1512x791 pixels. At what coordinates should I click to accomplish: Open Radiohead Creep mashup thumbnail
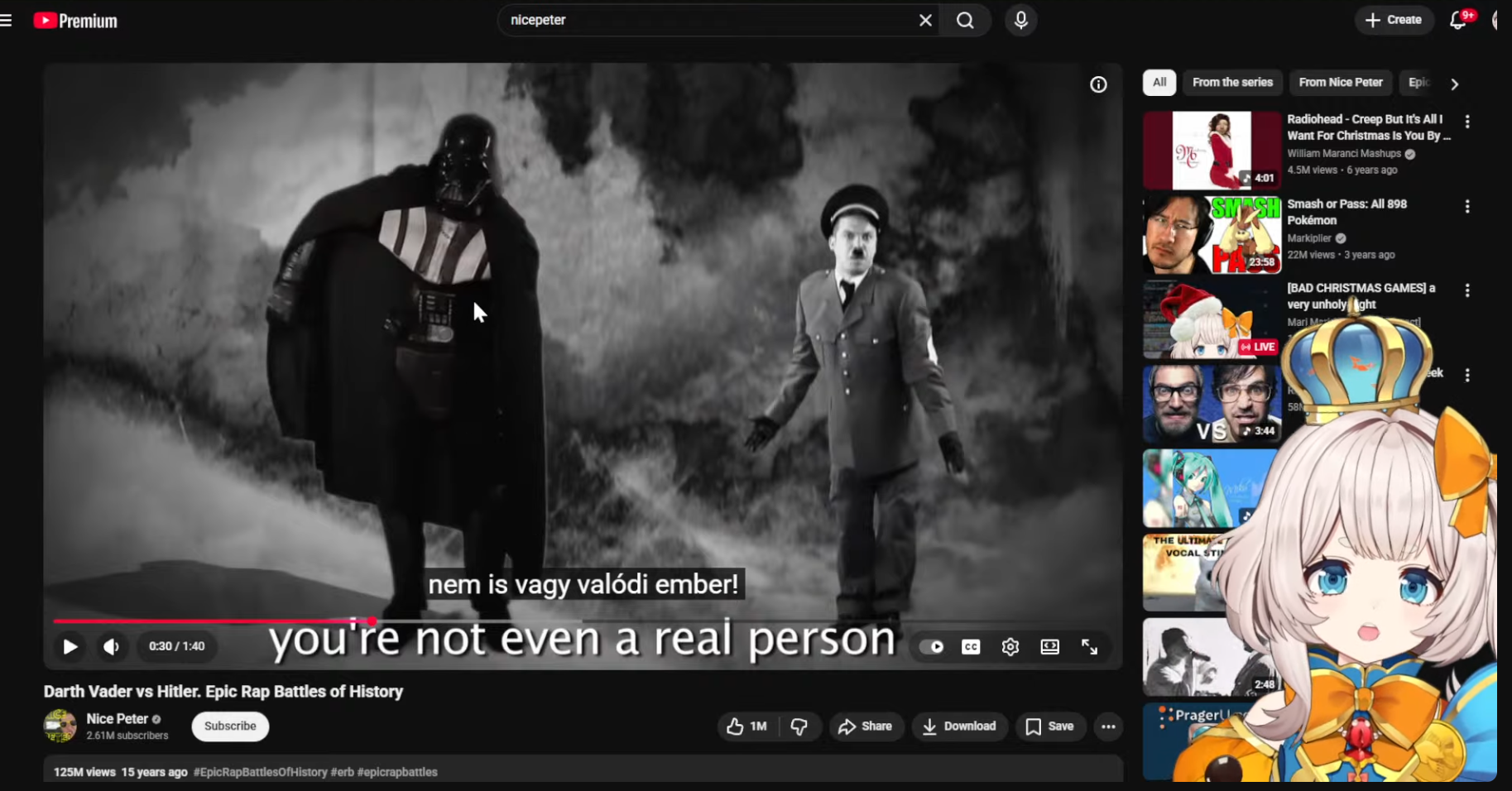point(1212,151)
